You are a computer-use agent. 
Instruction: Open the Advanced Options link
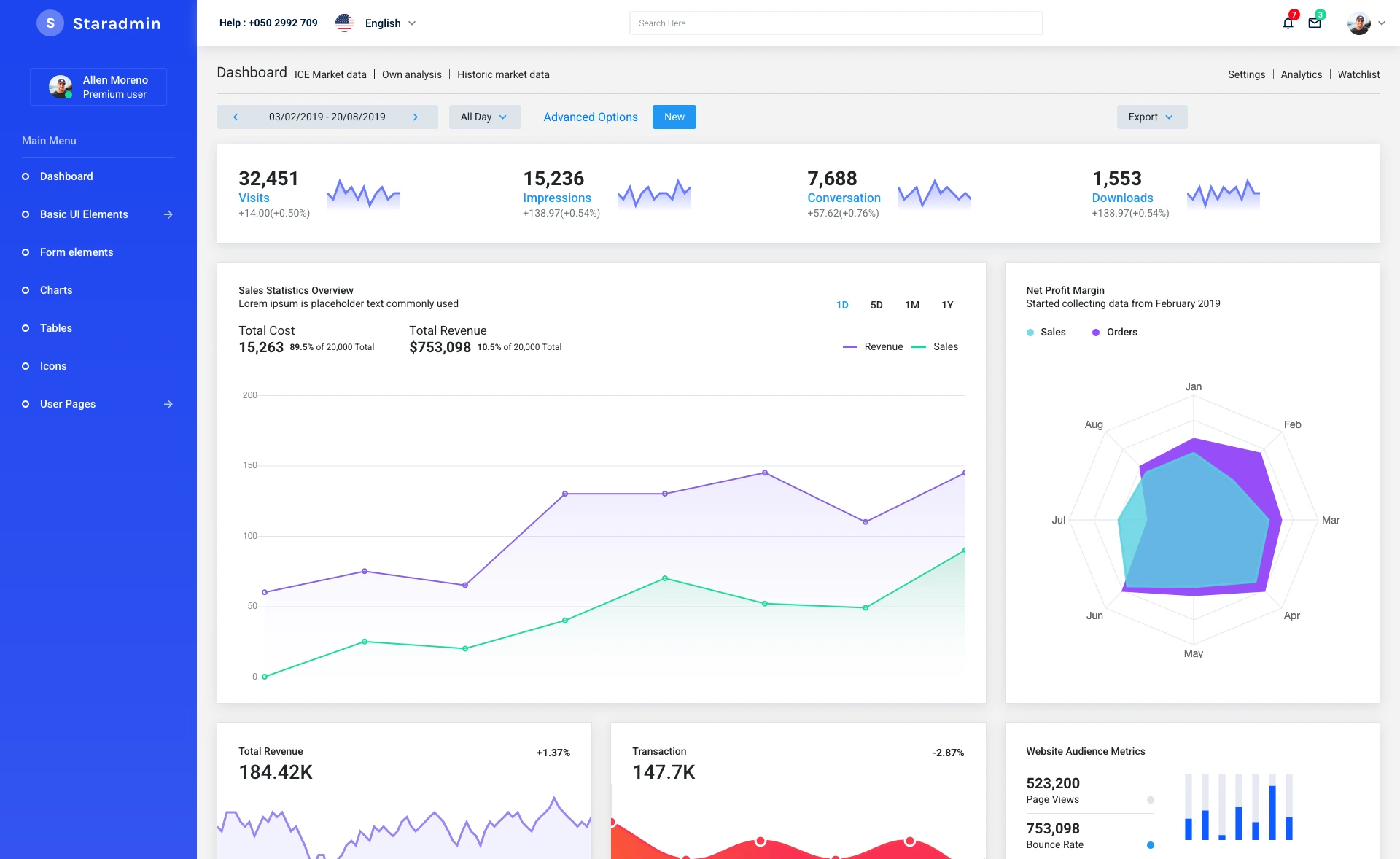click(591, 117)
